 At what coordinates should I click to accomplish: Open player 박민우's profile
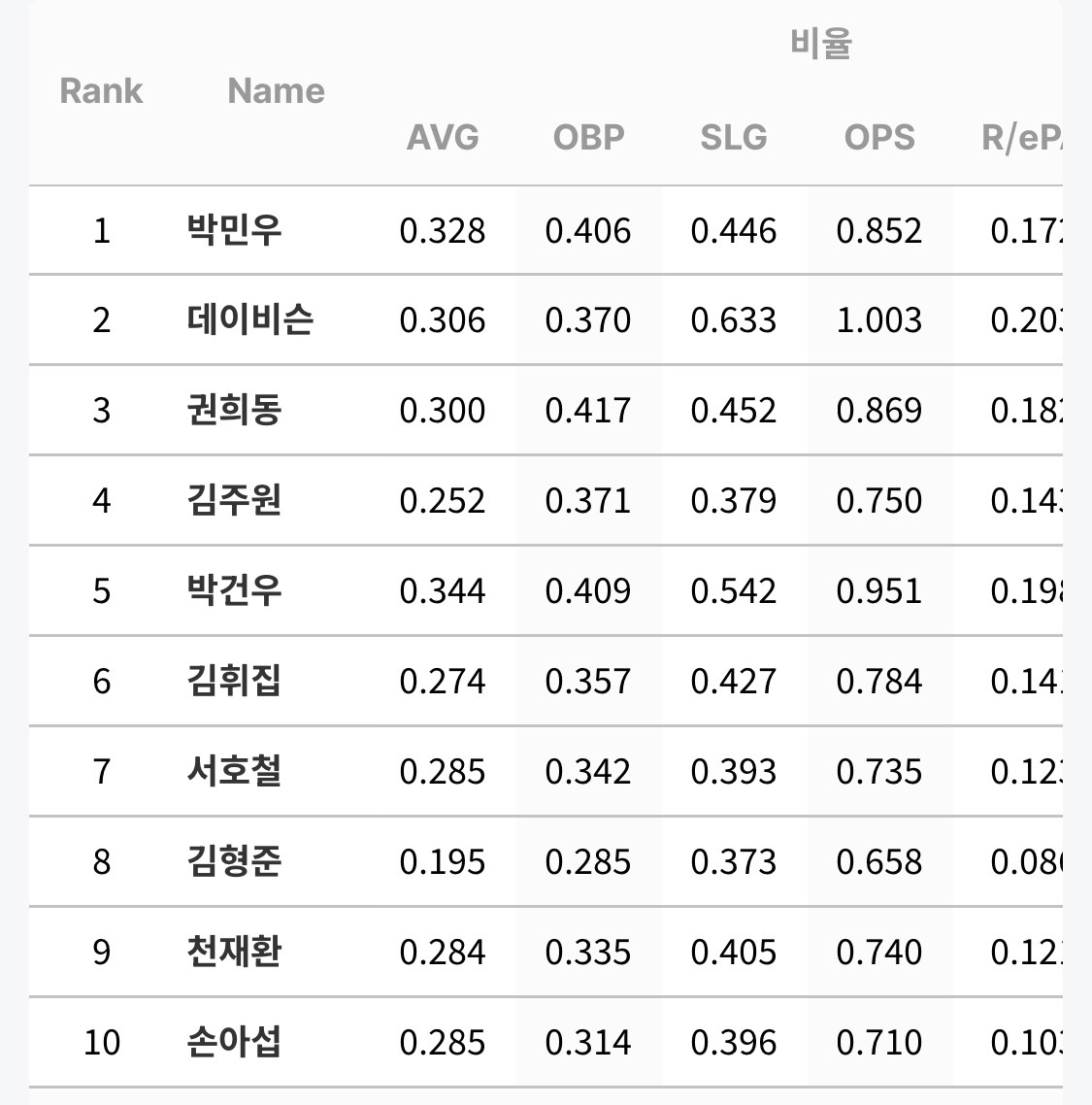(234, 230)
